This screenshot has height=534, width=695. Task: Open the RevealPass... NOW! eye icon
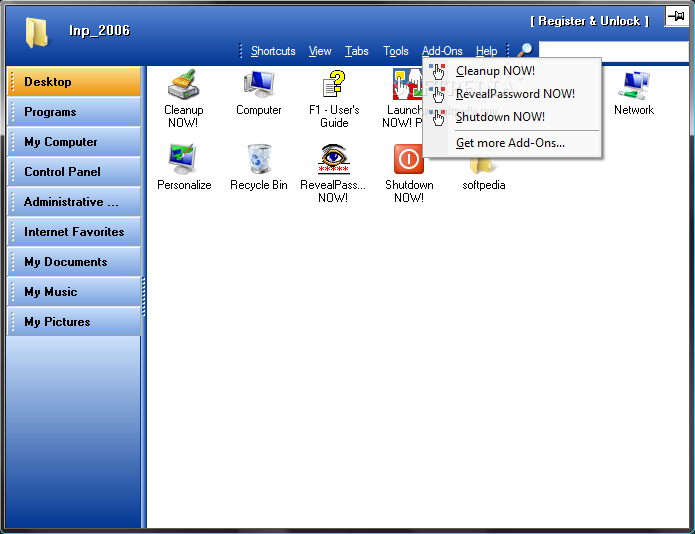tap(333, 159)
